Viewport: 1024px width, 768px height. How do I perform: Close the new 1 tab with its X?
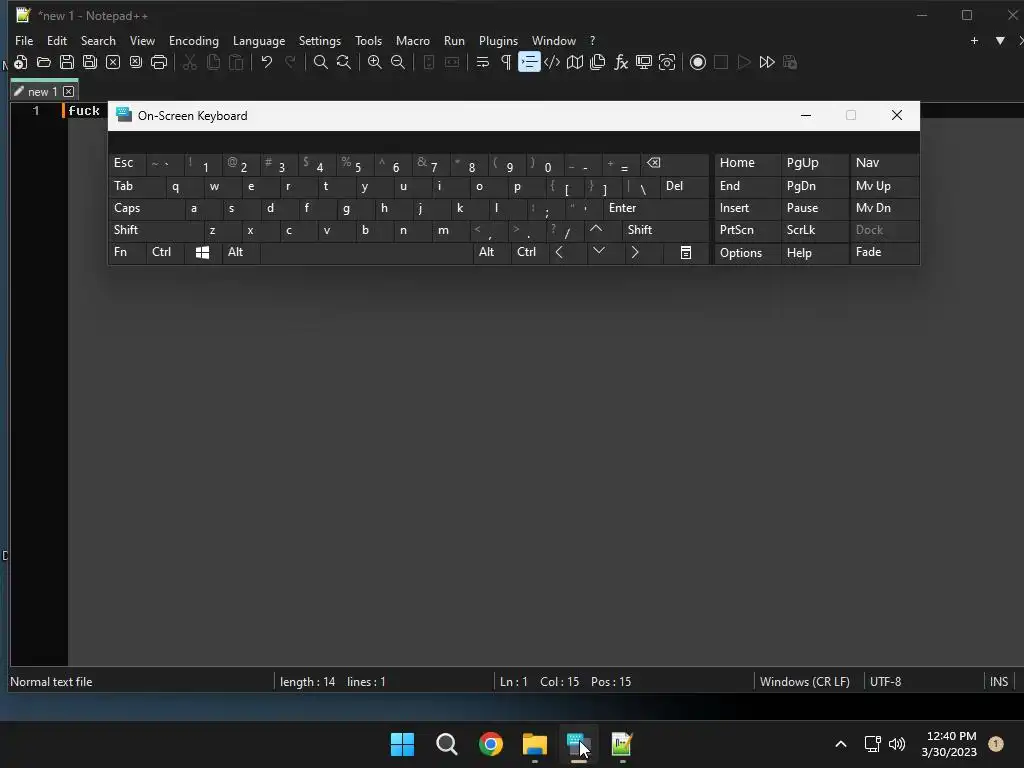click(x=69, y=91)
